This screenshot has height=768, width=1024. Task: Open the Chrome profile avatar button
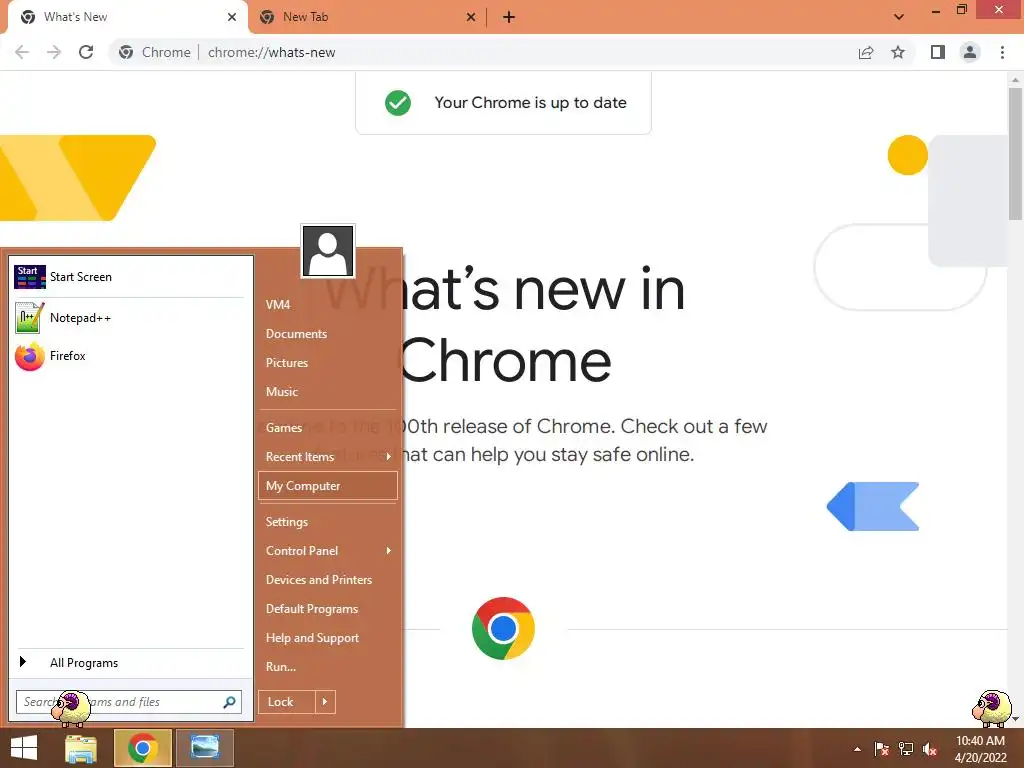(x=970, y=52)
